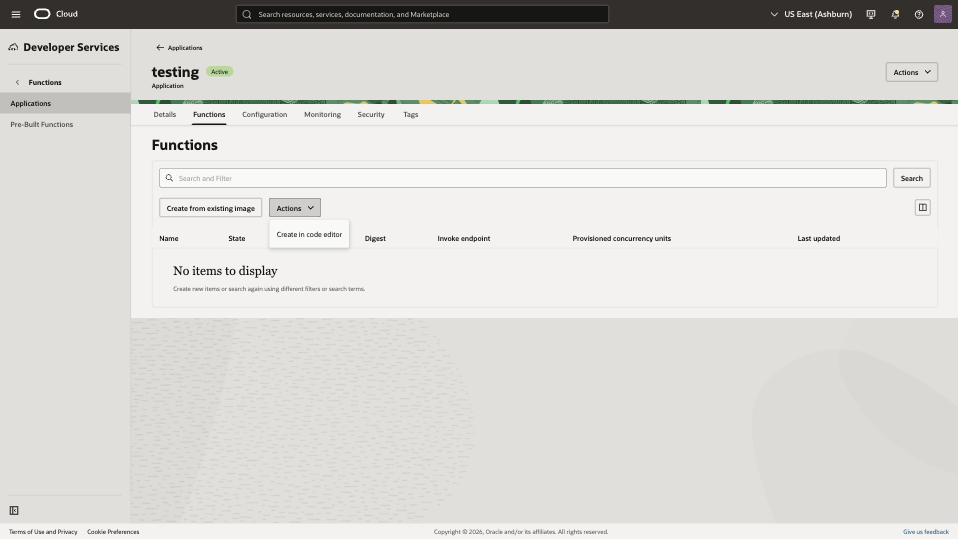Click the Last updated column header

click(x=819, y=238)
